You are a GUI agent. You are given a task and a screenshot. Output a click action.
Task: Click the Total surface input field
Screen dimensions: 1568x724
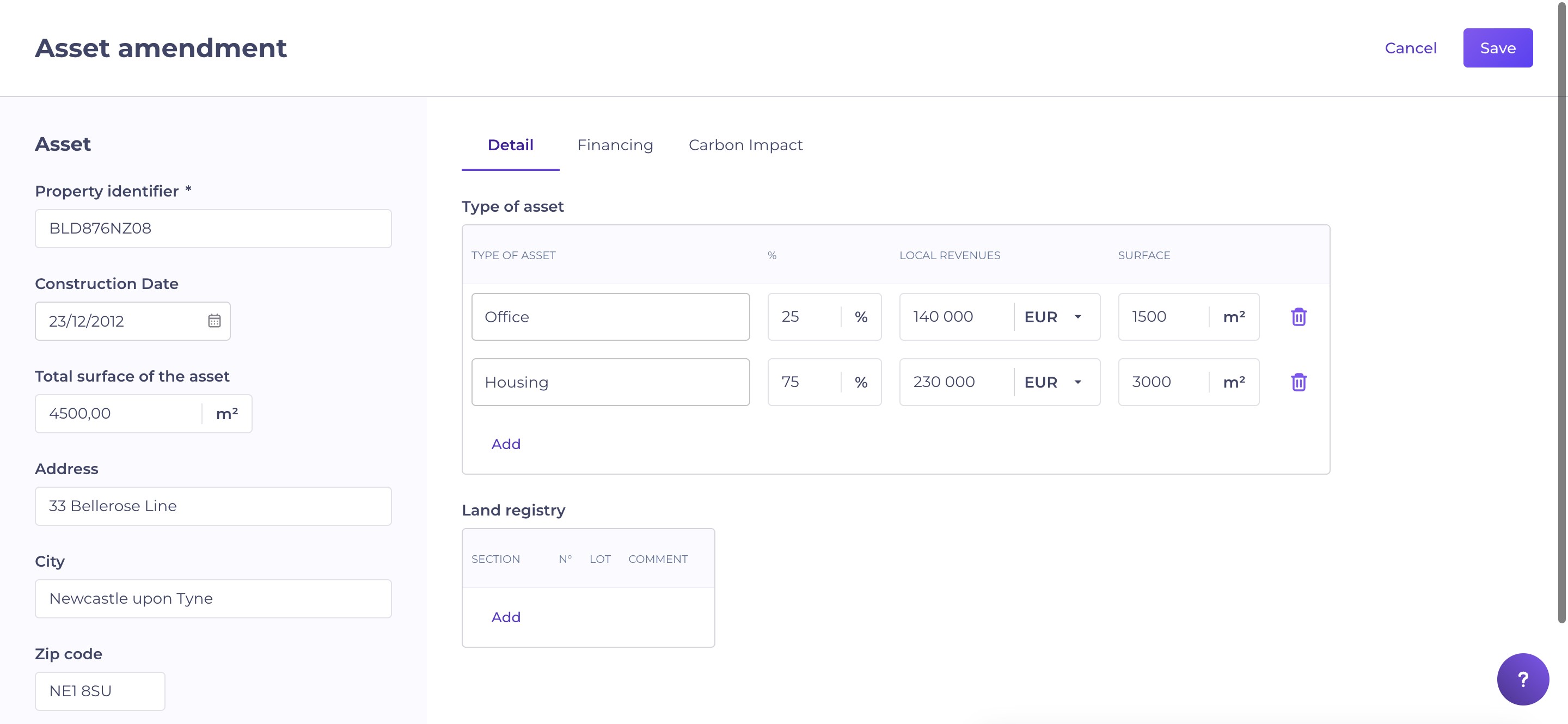pyautogui.click(x=119, y=414)
